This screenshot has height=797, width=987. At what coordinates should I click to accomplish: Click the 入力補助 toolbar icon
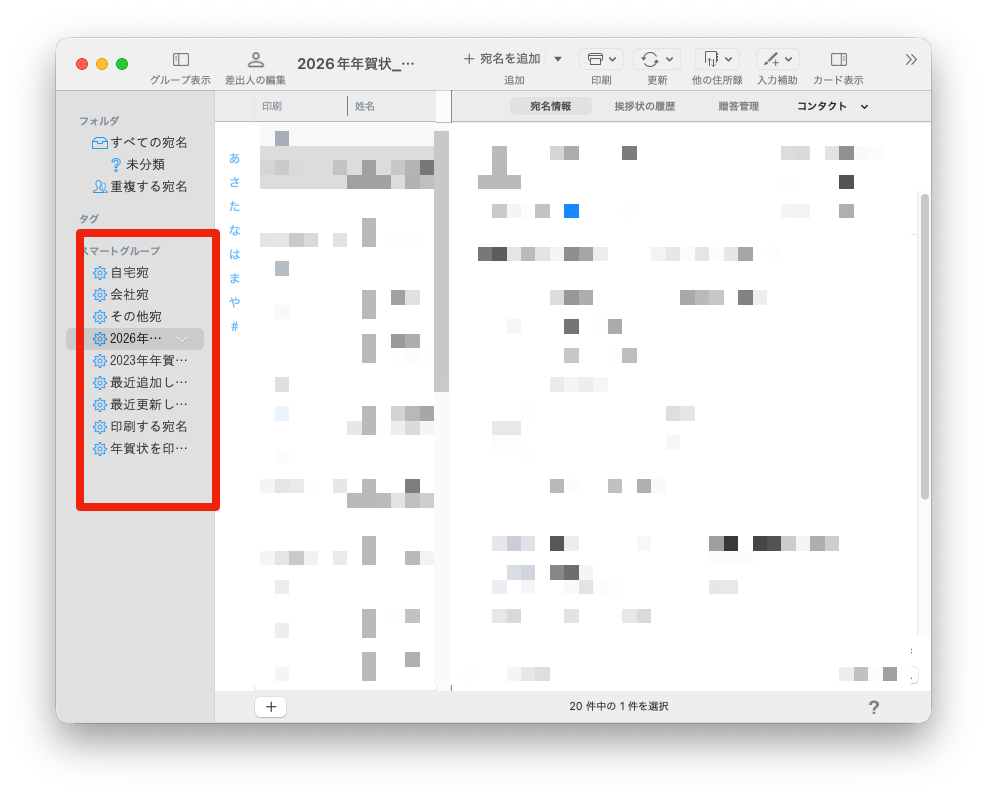pos(771,59)
